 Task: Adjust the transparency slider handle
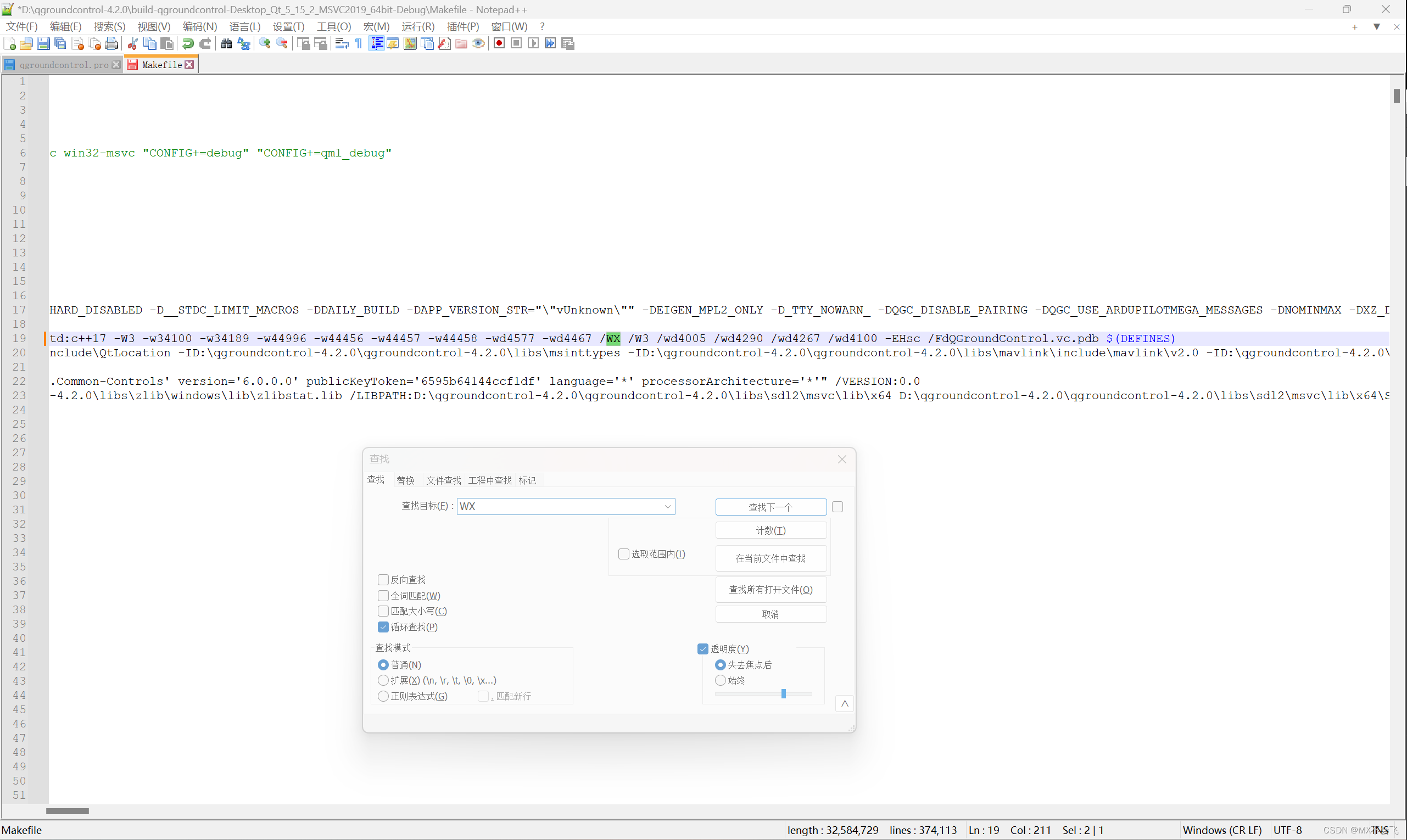coord(783,694)
